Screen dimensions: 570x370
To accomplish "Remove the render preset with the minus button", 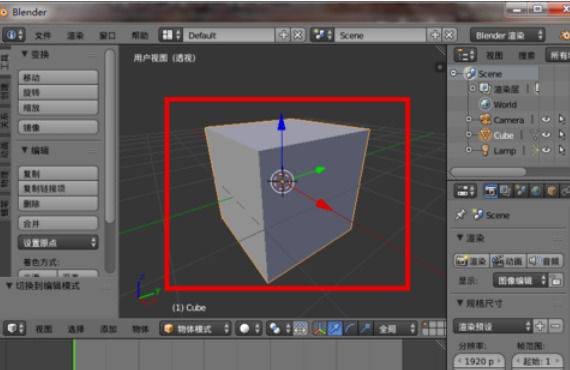I will pyautogui.click(x=555, y=326).
